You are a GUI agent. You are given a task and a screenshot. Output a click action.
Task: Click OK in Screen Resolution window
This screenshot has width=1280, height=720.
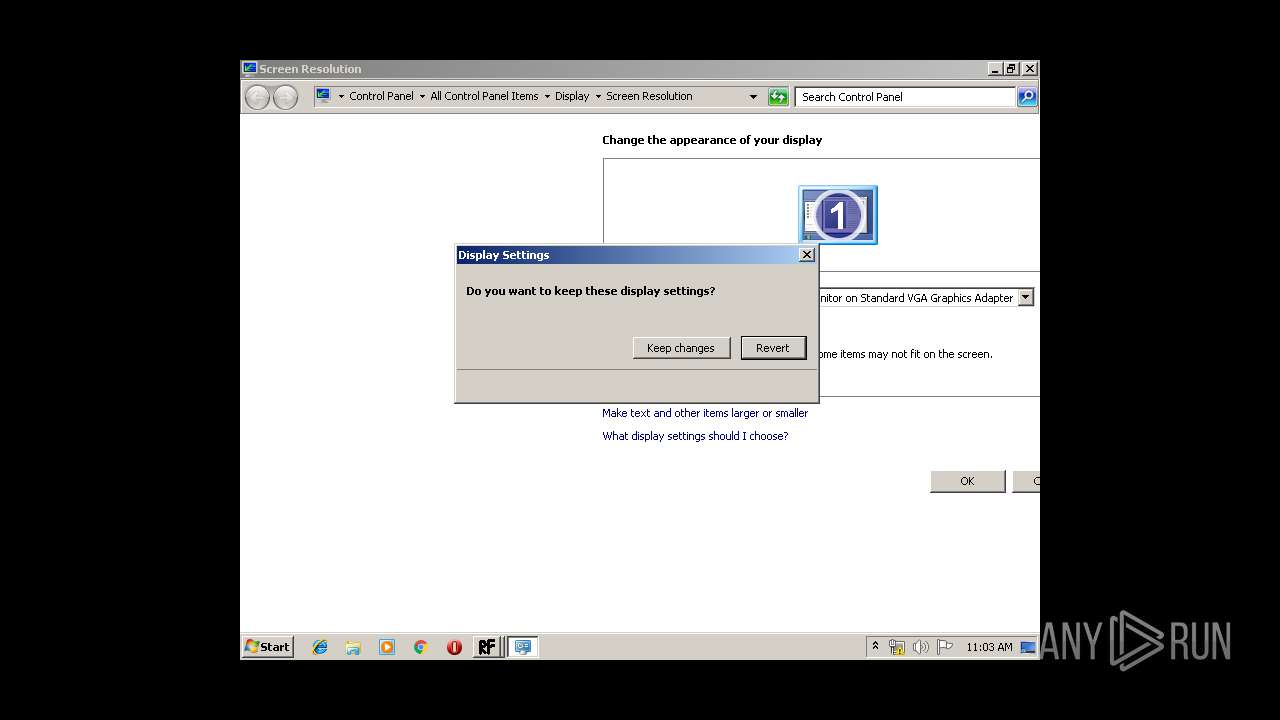967,481
